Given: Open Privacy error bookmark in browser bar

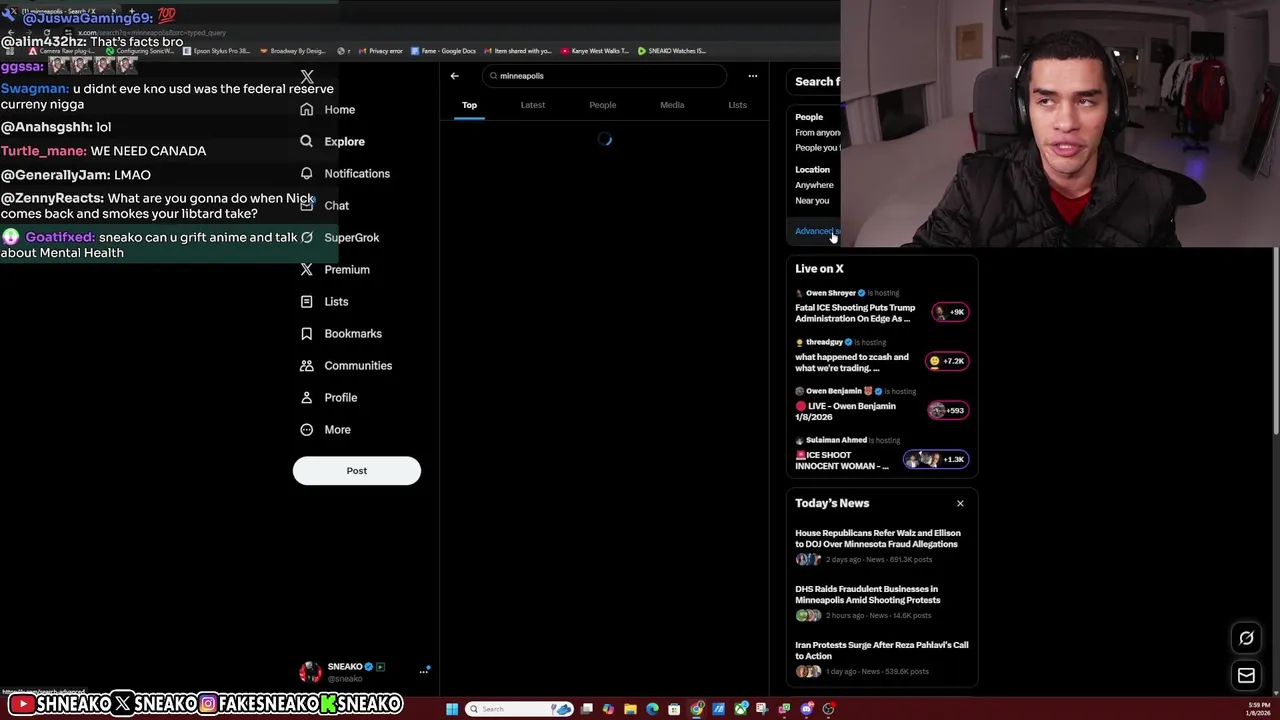Looking at the screenshot, I should tap(380, 51).
